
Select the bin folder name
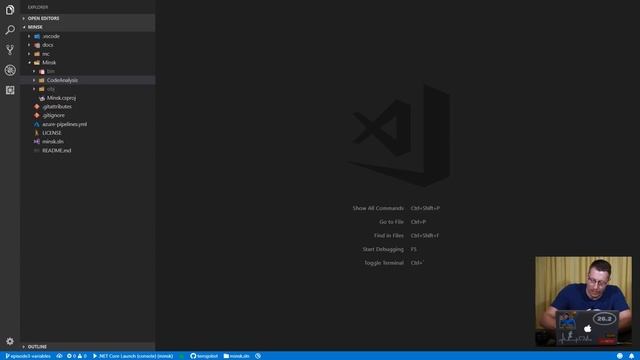[51, 71]
